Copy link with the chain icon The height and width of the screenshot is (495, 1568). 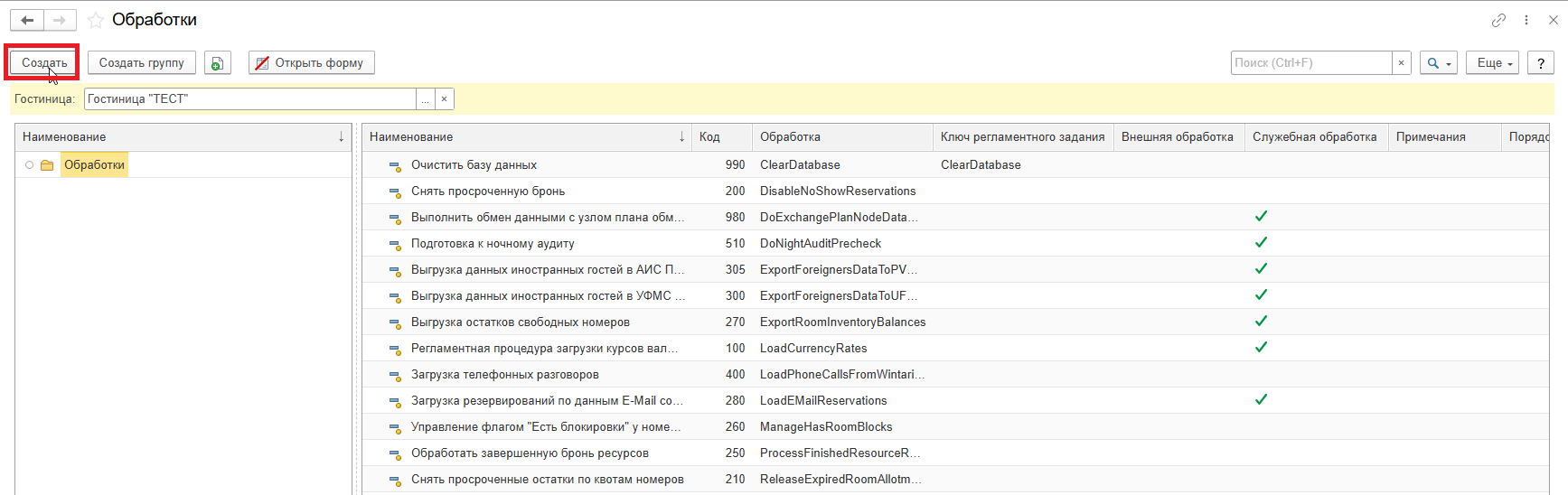[1498, 20]
